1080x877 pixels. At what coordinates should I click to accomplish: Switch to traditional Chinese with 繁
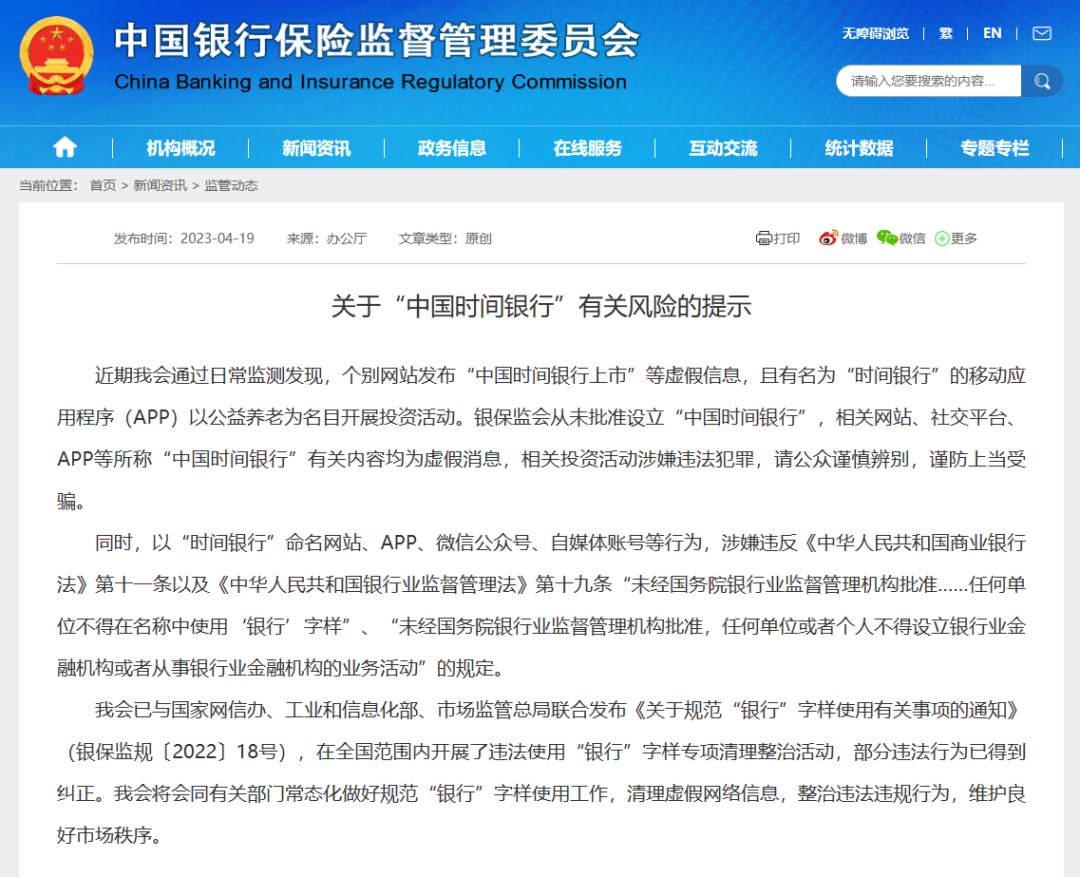tap(945, 33)
